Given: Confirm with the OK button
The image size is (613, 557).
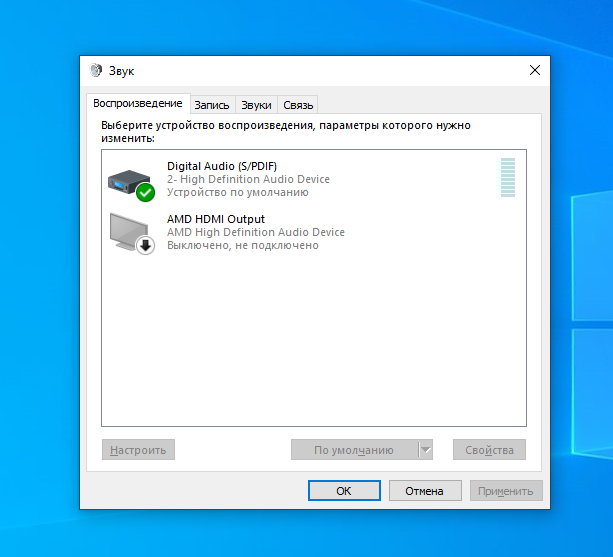Looking at the screenshot, I should click(x=344, y=491).
